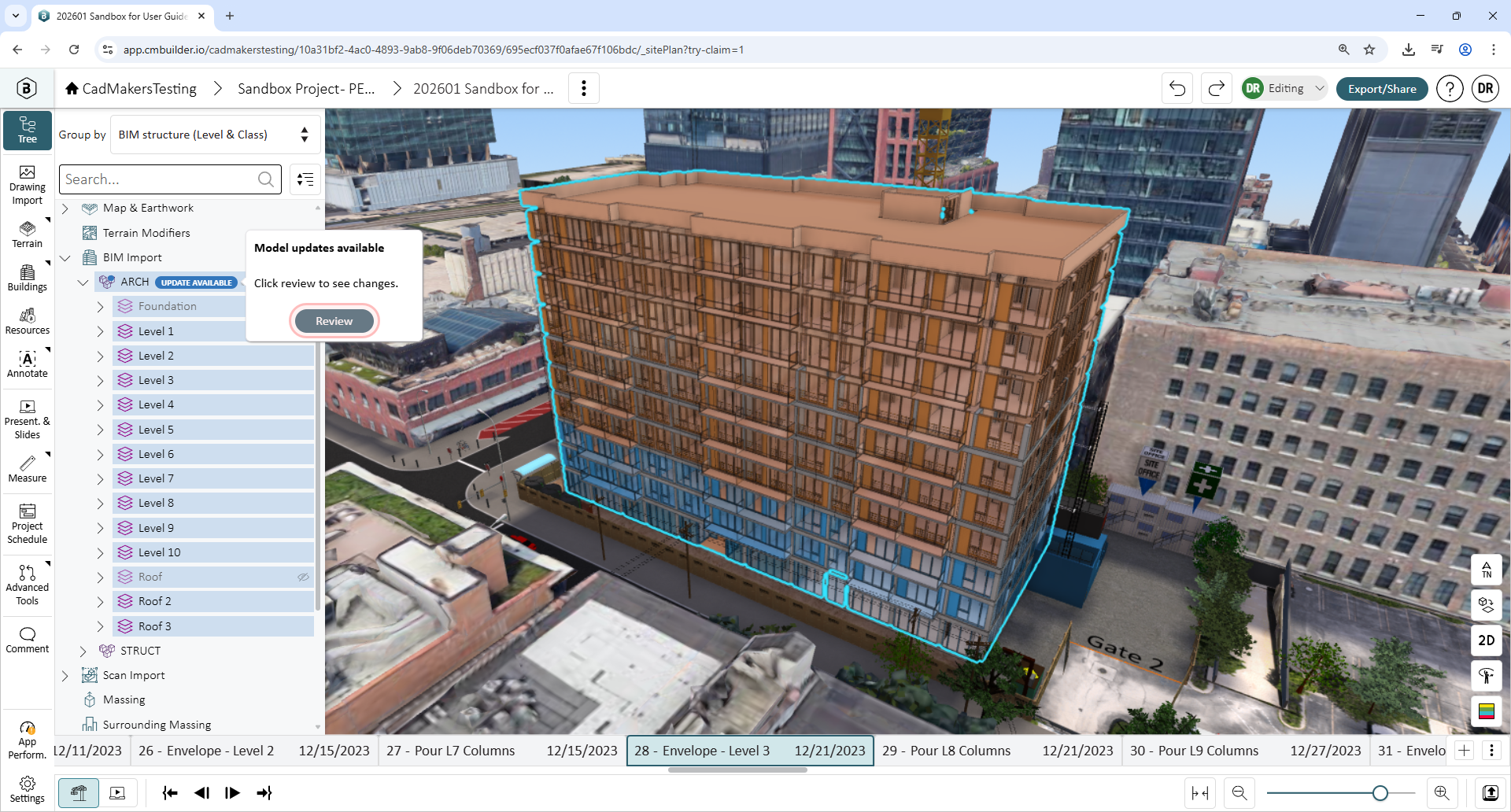Open the Buildings tool

pyautogui.click(x=28, y=278)
